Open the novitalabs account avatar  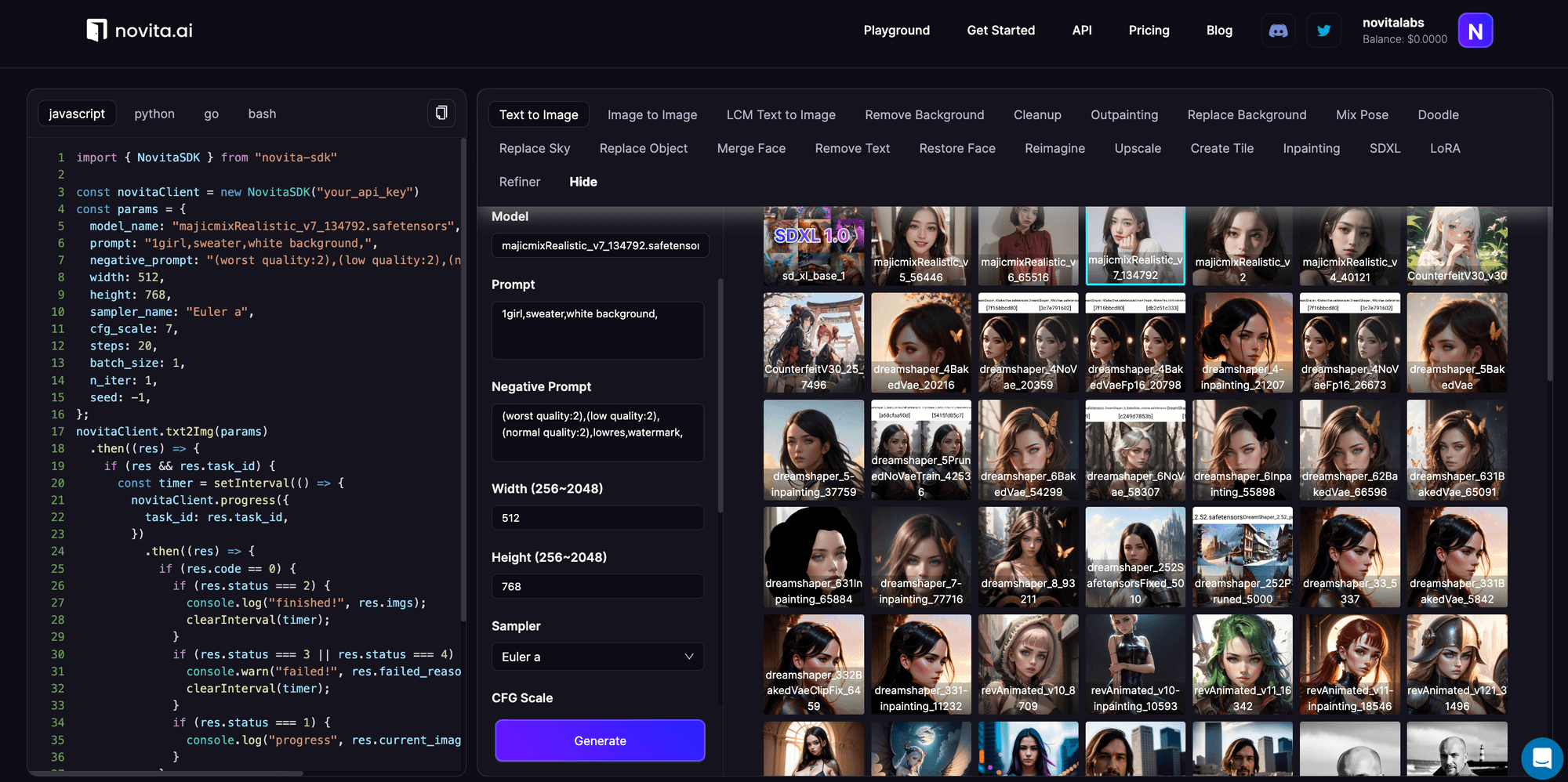[x=1475, y=31]
